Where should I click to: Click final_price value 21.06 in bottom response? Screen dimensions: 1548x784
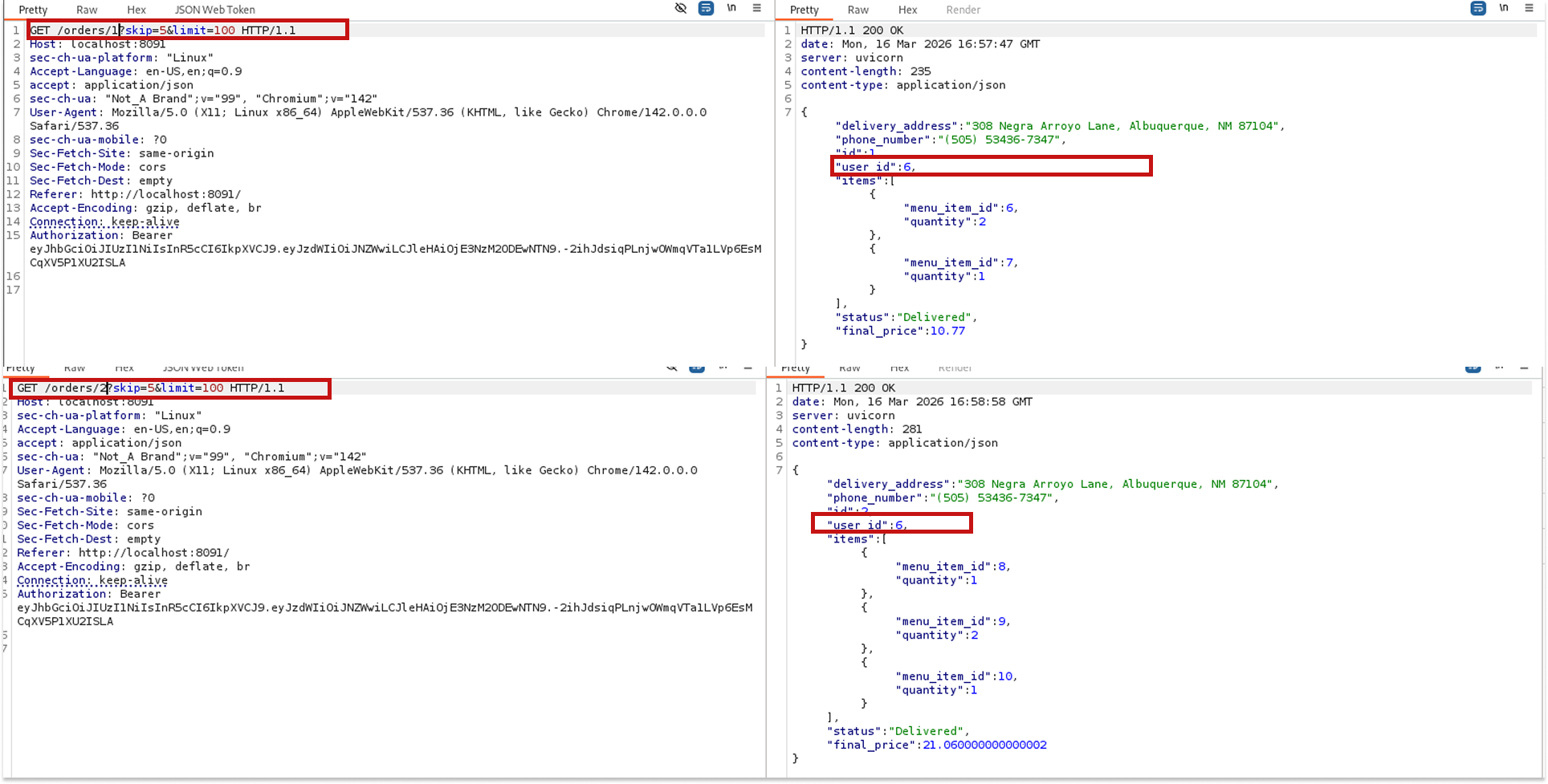(984, 745)
